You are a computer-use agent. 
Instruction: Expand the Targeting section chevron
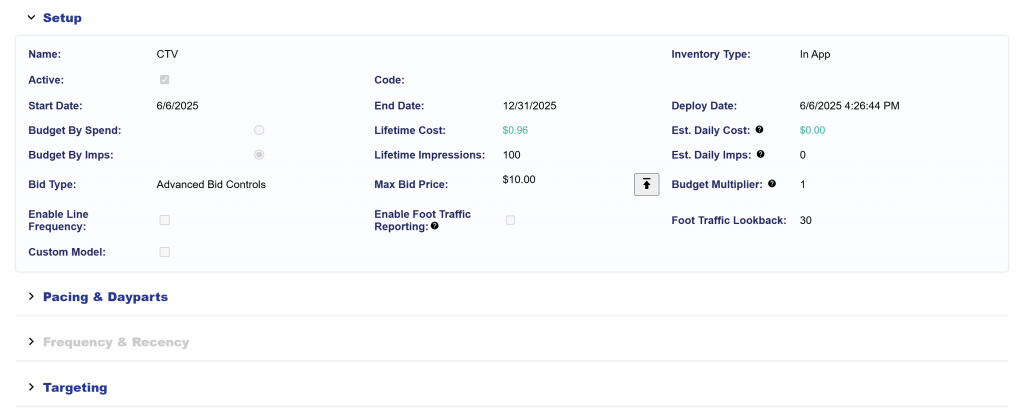tap(31, 387)
